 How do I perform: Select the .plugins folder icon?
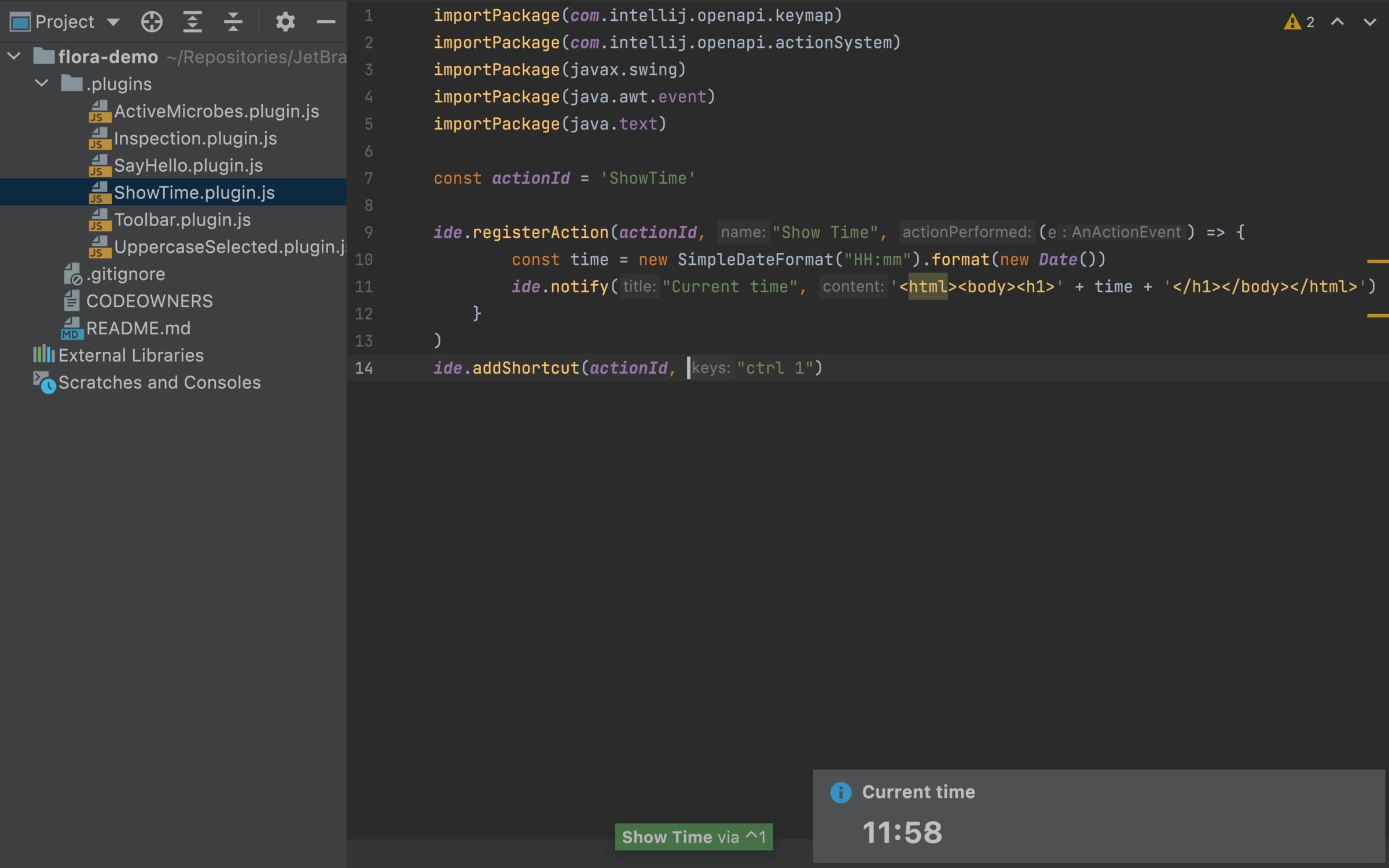click(71, 83)
